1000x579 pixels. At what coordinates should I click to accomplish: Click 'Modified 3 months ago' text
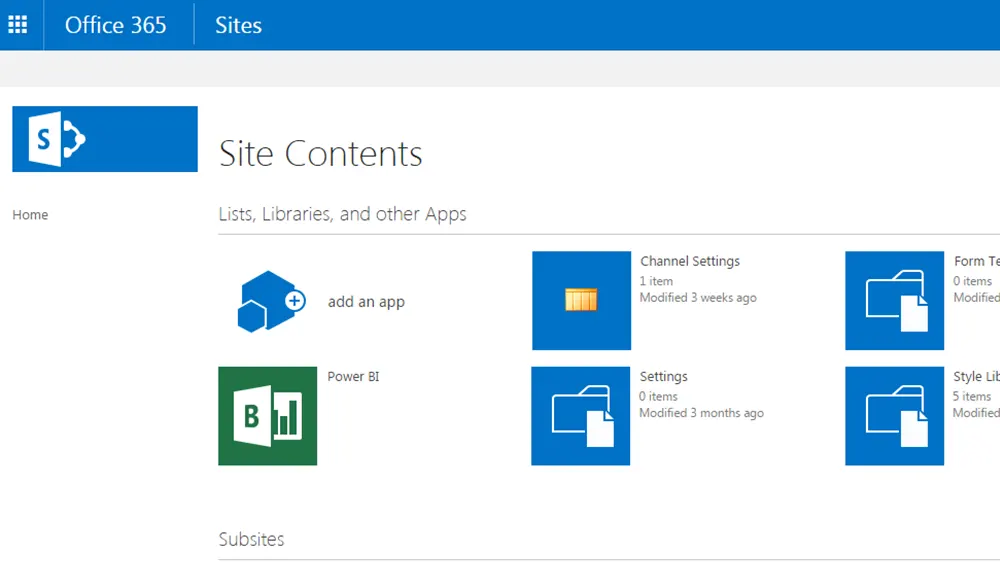pos(702,413)
